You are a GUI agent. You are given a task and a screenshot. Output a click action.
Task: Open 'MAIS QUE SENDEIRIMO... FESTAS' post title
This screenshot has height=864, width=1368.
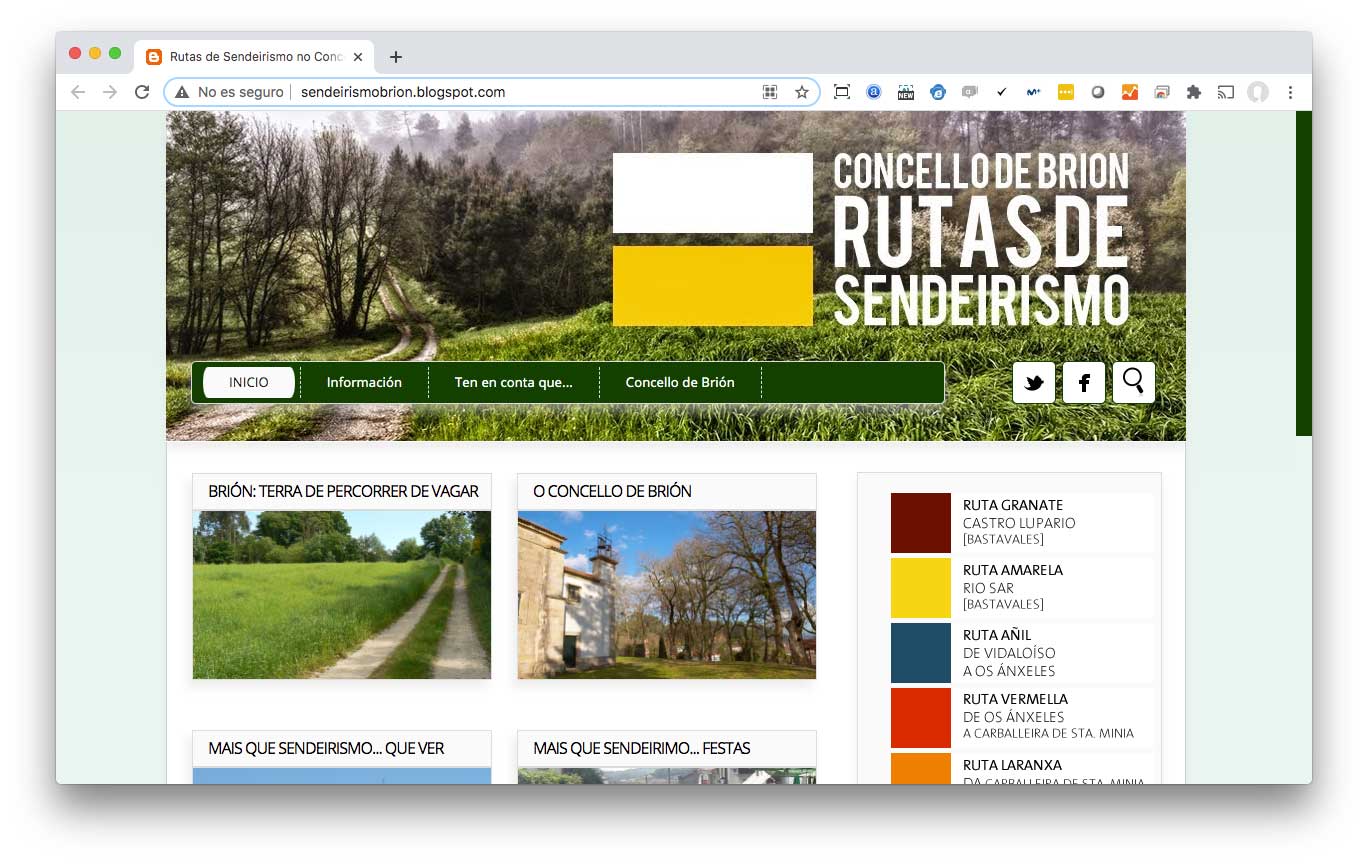pos(642,748)
